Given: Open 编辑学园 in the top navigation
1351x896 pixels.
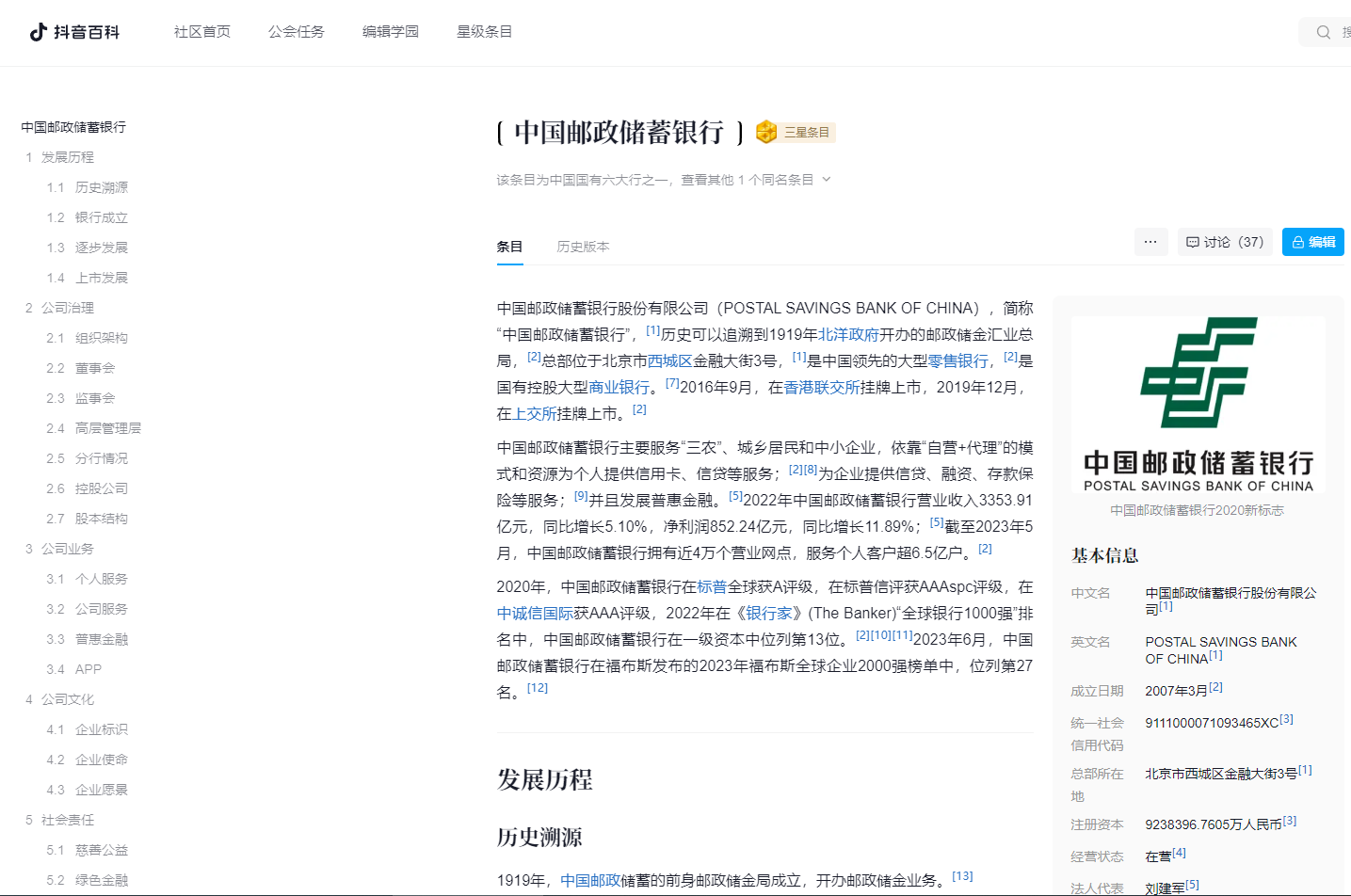Looking at the screenshot, I should (x=391, y=32).
